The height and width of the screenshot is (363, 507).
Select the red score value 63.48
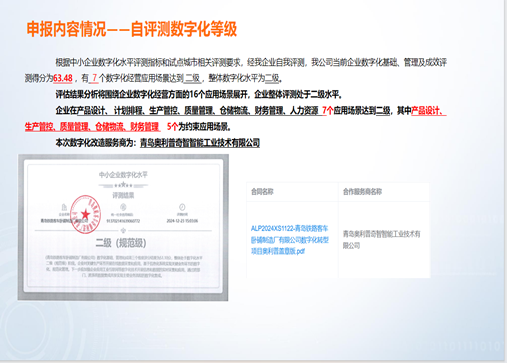63,78
